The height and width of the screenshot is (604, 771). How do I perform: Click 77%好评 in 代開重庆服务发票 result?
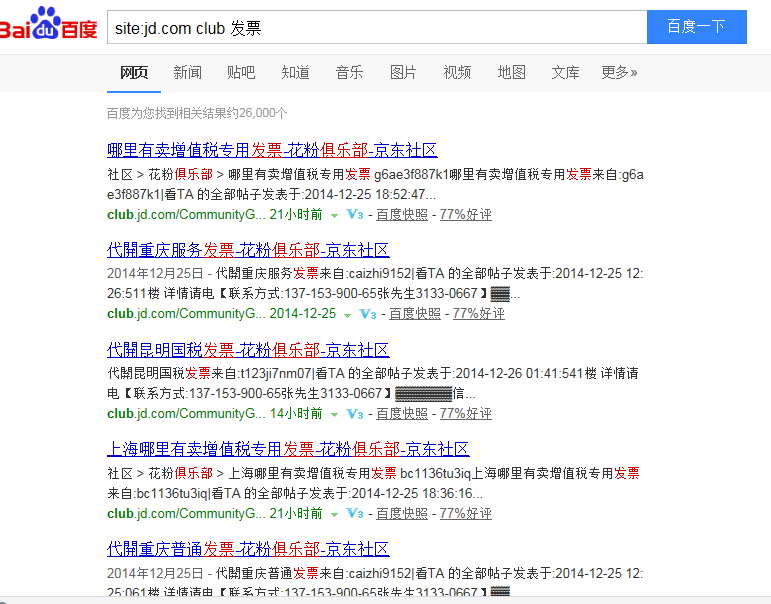tap(479, 314)
